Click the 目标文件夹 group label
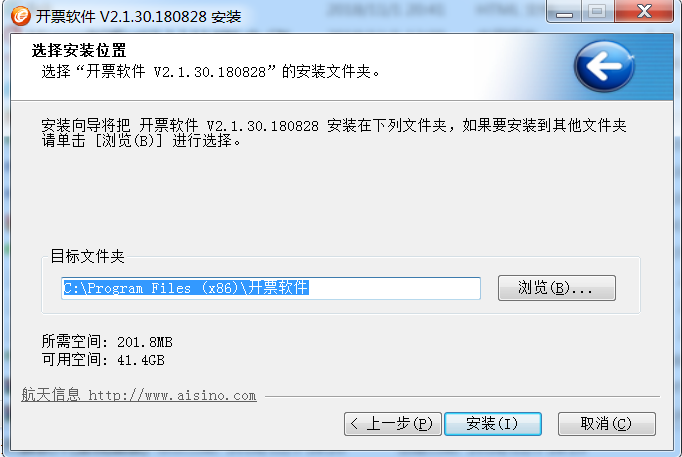 click(87, 256)
